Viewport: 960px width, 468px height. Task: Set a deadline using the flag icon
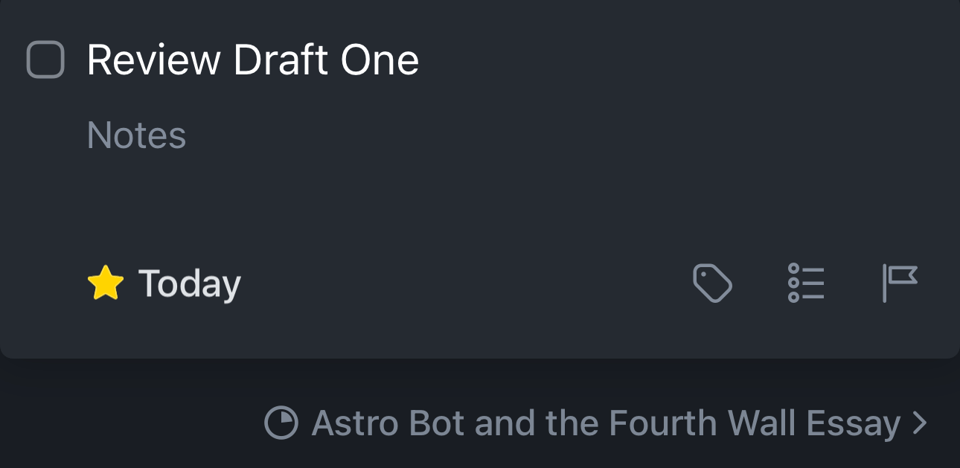[899, 283]
